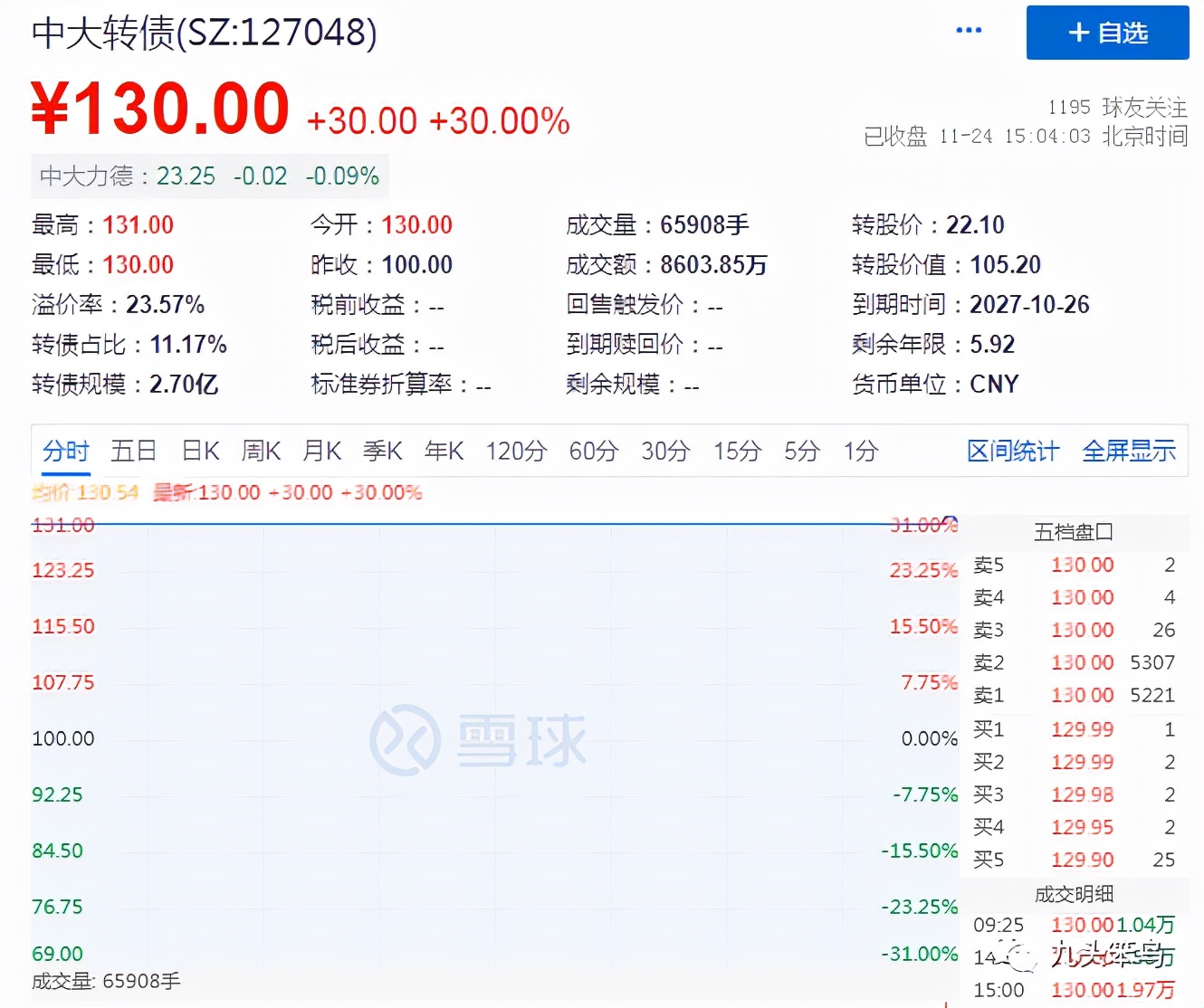The width and height of the screenshot is (1204, 1008).
Task: Open the 中大力德 stock quote
Action: click(x=87, y=176)
